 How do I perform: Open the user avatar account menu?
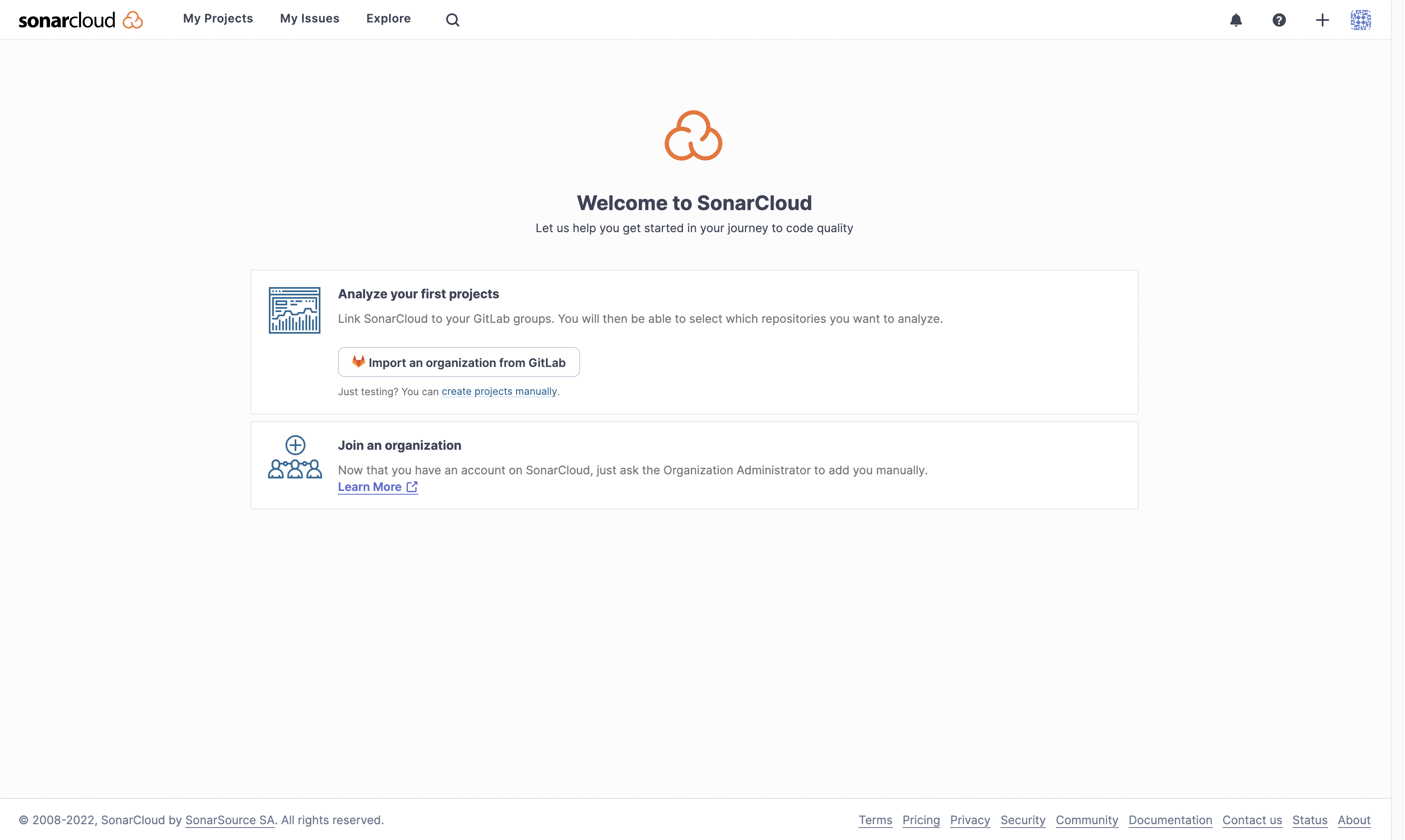[1360, 20]
